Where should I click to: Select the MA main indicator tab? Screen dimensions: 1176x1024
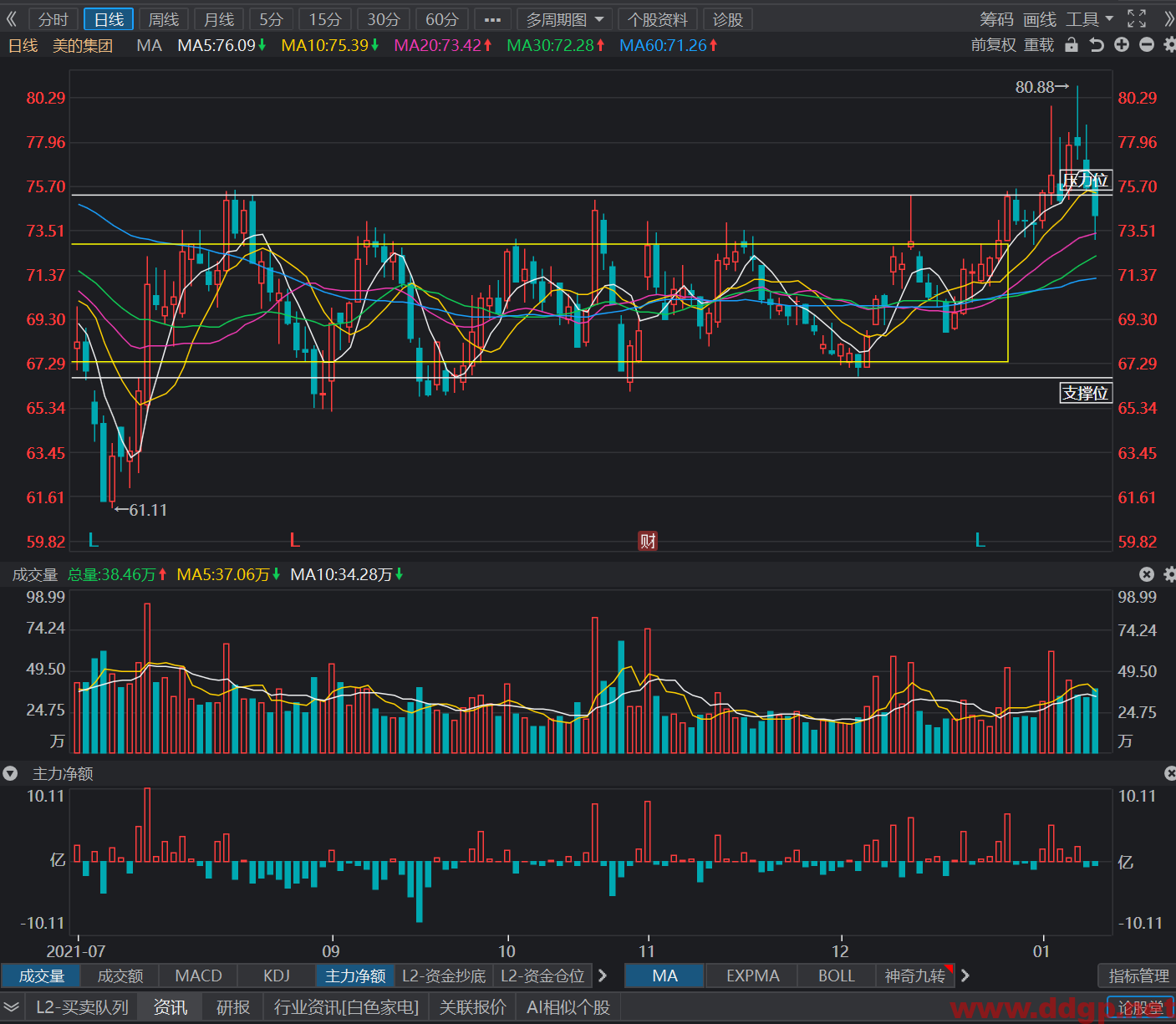click(x=665, y=976)
